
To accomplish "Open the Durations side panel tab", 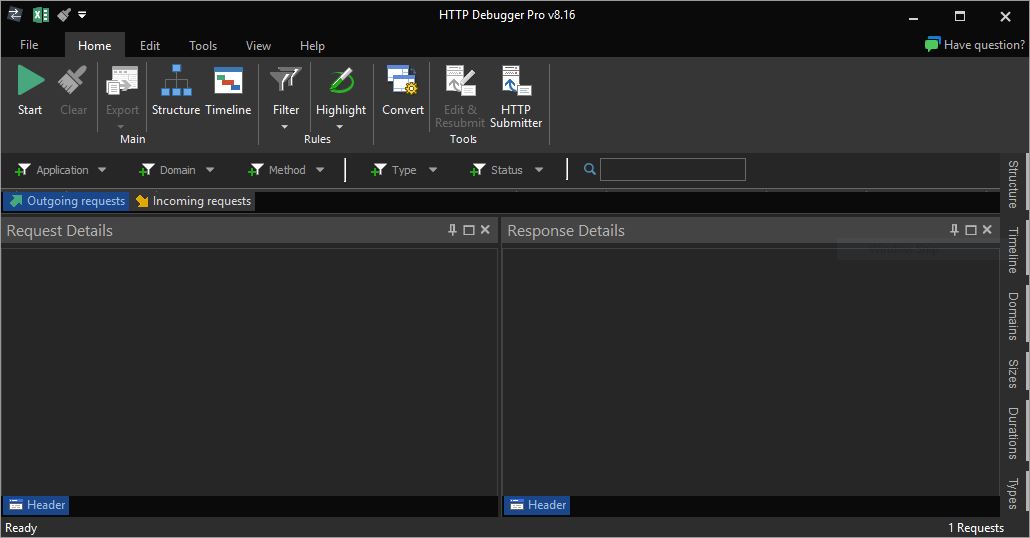I will [x=1014, y=433].
